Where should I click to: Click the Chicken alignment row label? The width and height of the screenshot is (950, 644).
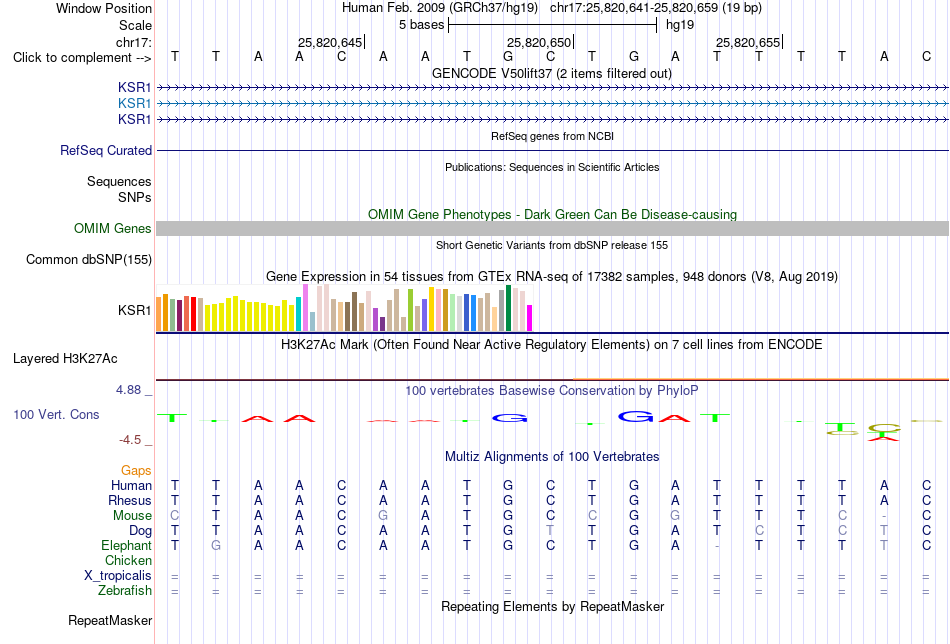[128, 560]
